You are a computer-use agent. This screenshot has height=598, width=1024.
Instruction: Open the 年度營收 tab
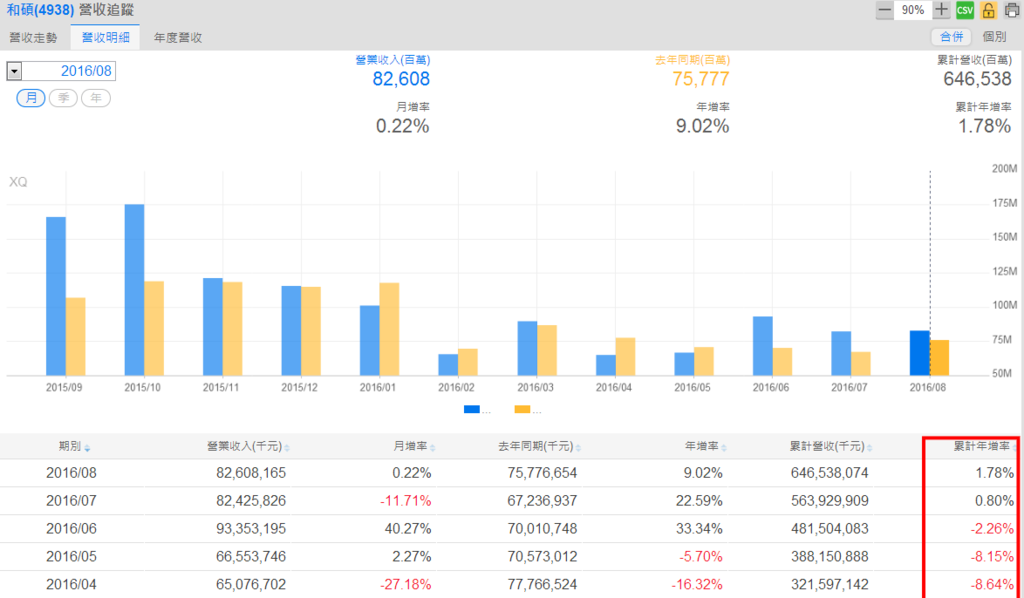tap(178, 37)
